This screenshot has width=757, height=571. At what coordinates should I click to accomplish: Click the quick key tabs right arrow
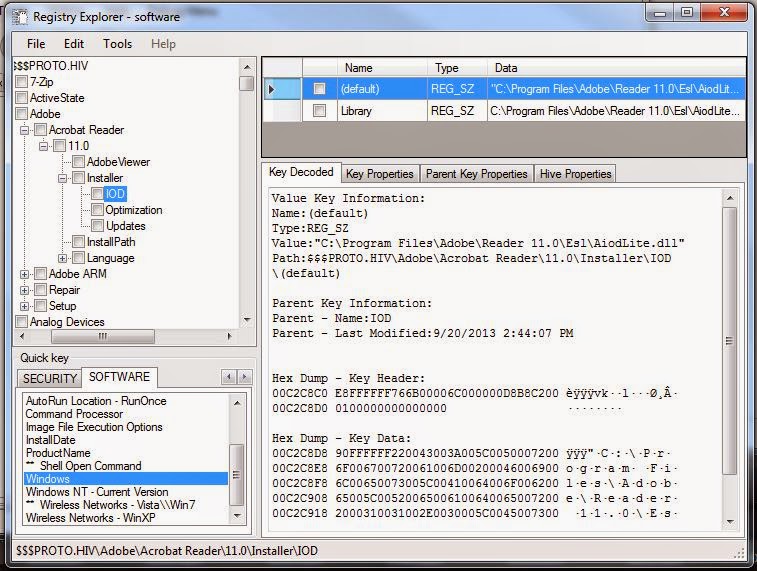click(244, 376)
